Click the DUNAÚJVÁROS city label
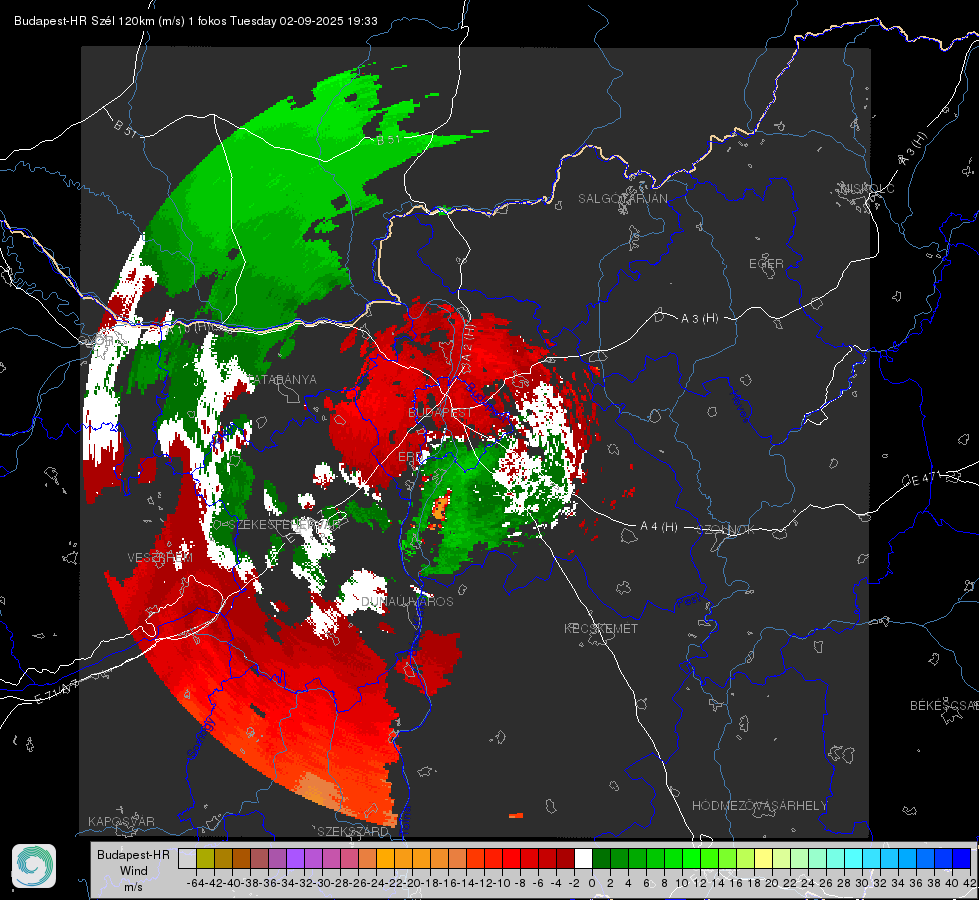This screenshot has width=979, height=900. 407,601
